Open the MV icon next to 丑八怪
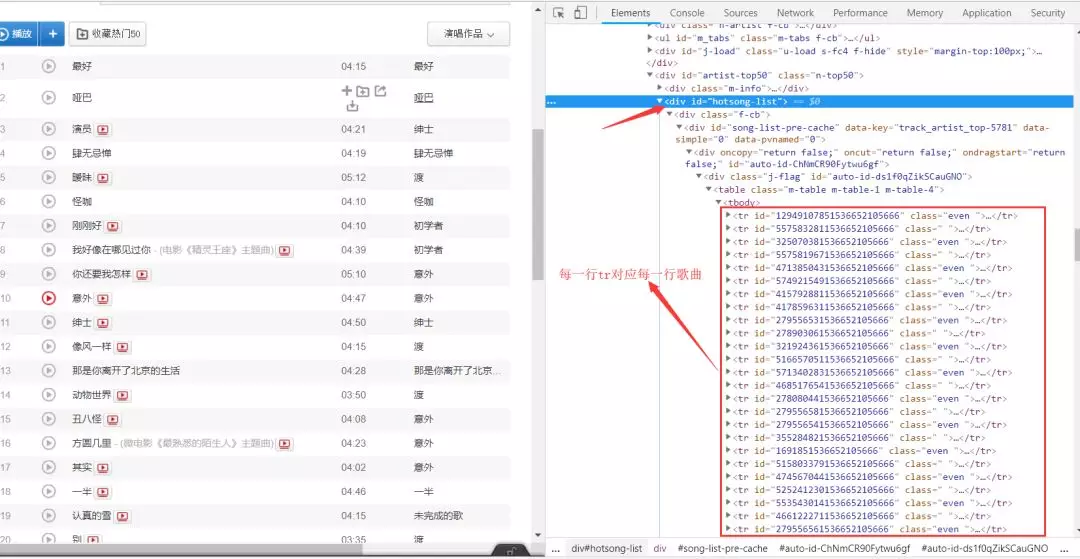 click(x=113, y=419)
